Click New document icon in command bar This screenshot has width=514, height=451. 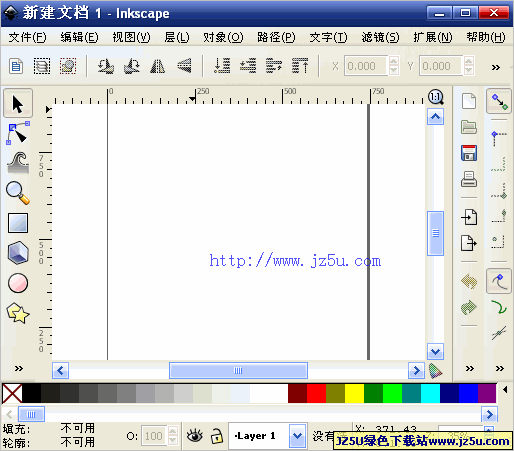(469, 101)
